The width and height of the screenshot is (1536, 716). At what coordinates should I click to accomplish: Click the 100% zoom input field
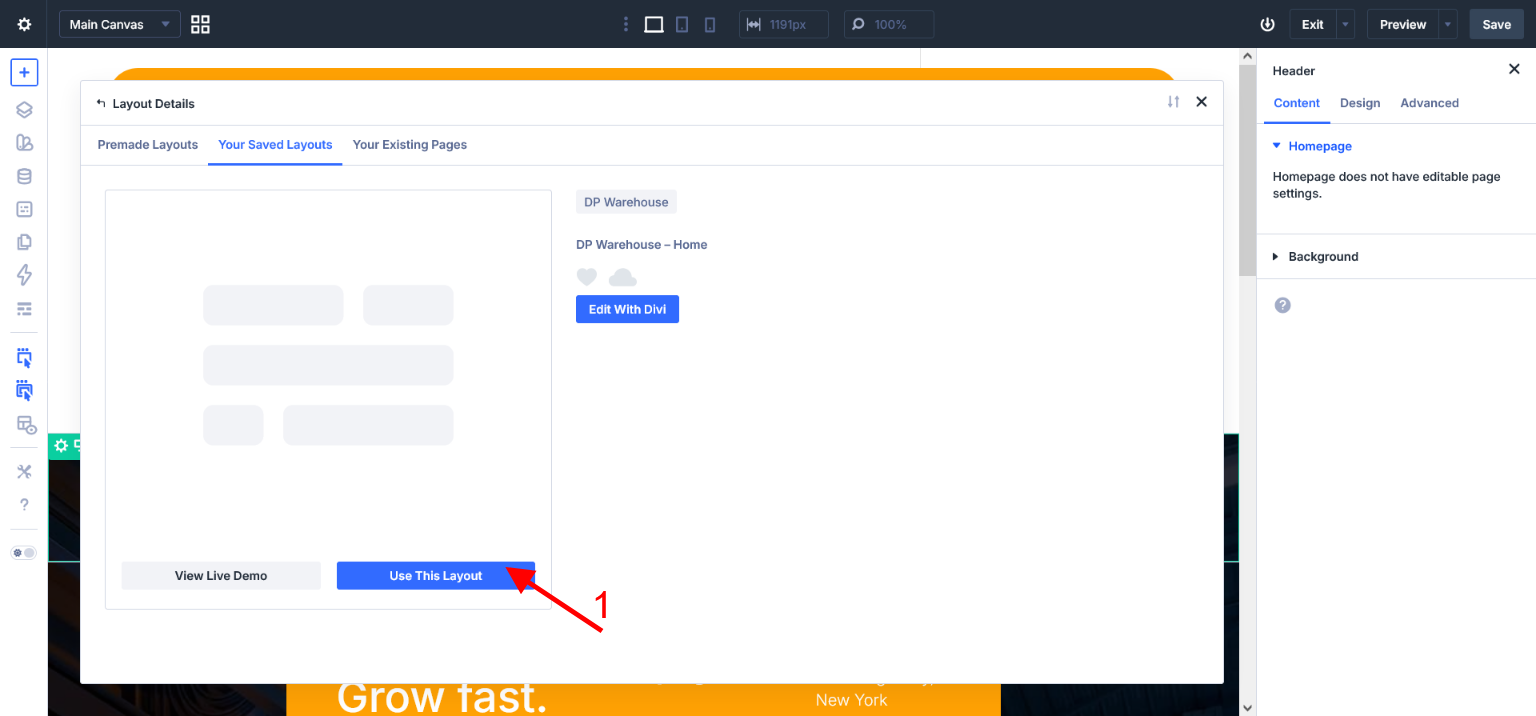tap(889, 24)
